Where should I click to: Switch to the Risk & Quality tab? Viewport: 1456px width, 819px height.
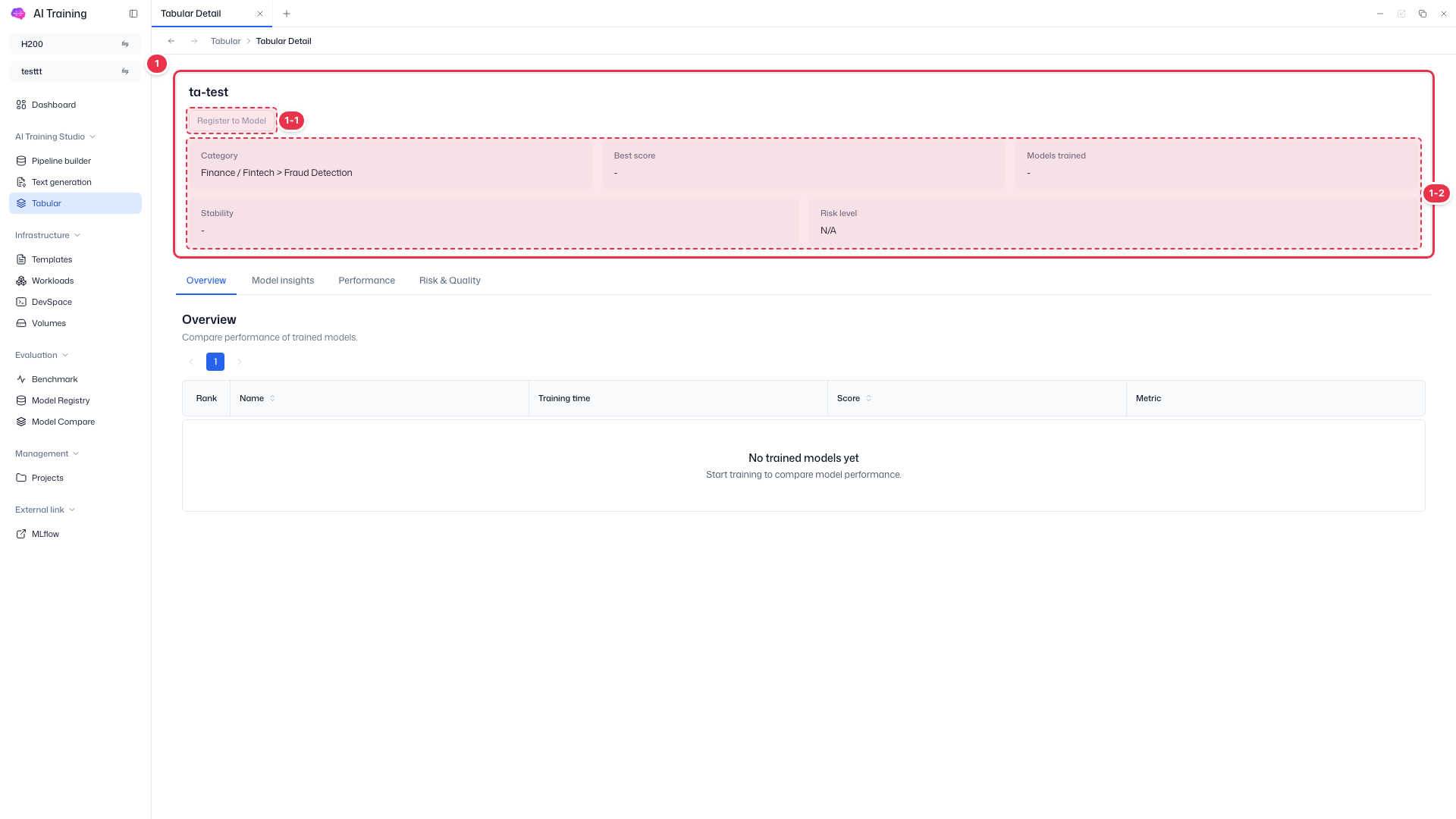[x=450, y=281]
